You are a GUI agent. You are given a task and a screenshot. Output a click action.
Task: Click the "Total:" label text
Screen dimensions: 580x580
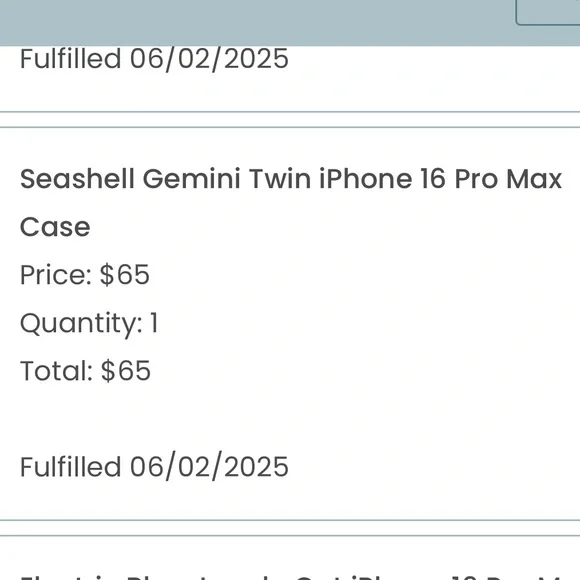click(x=56, y=371)
